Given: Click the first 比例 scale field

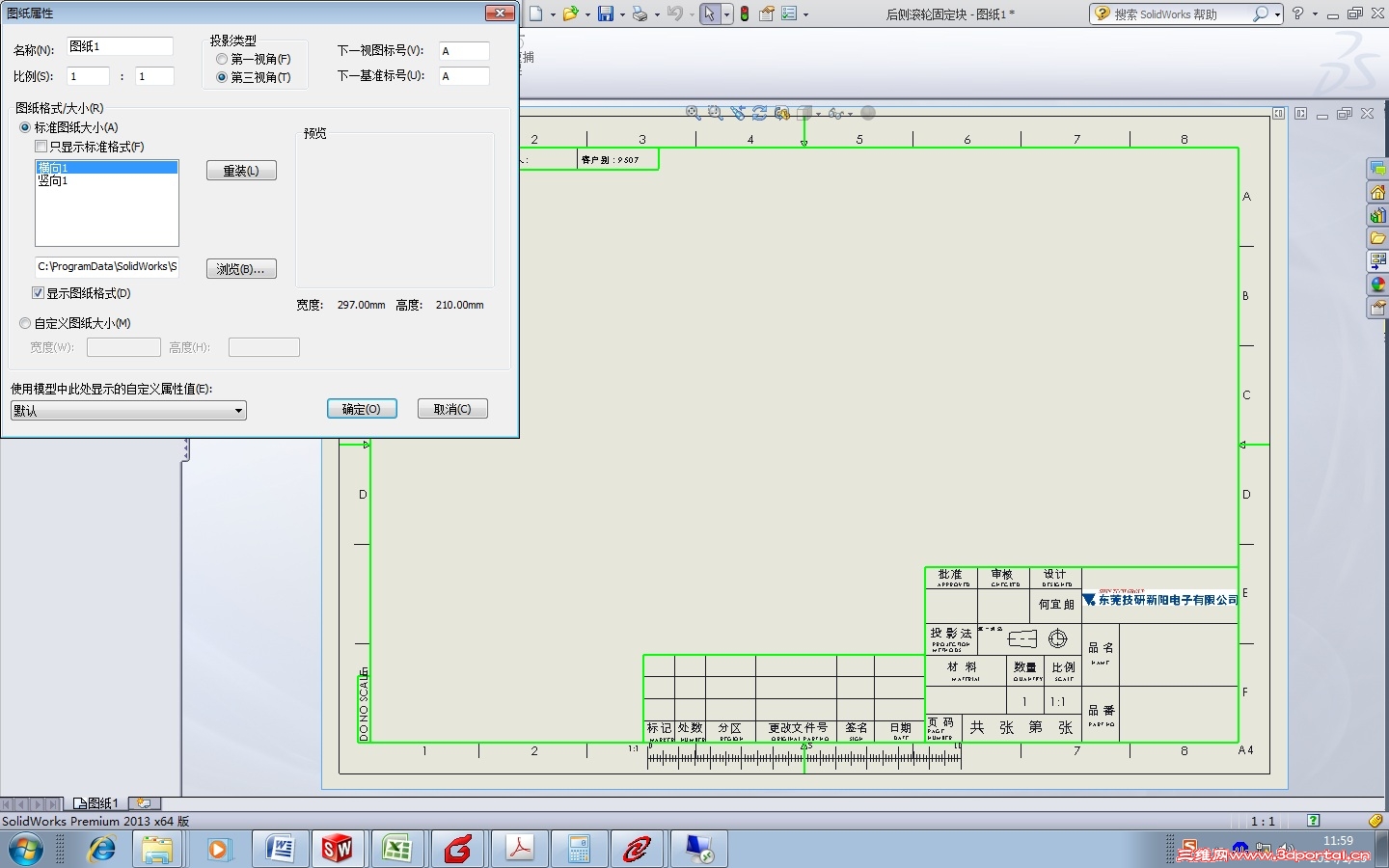Looking at the screenshot, I should tap(88, 76).
